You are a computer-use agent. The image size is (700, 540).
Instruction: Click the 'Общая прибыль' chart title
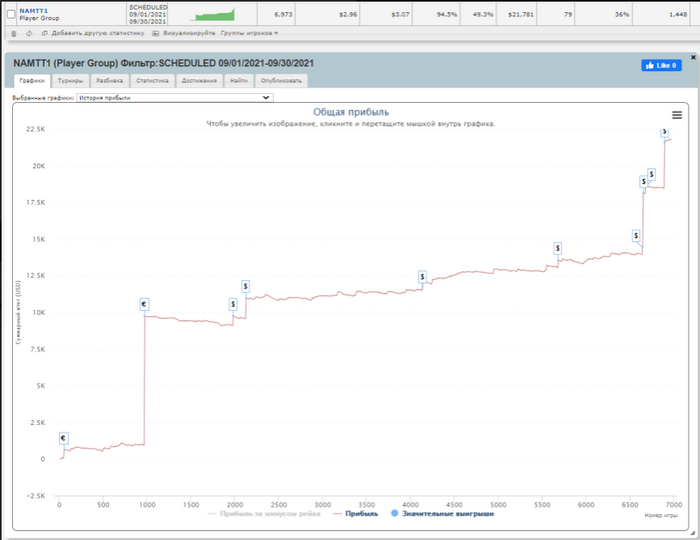click(351, 112)
